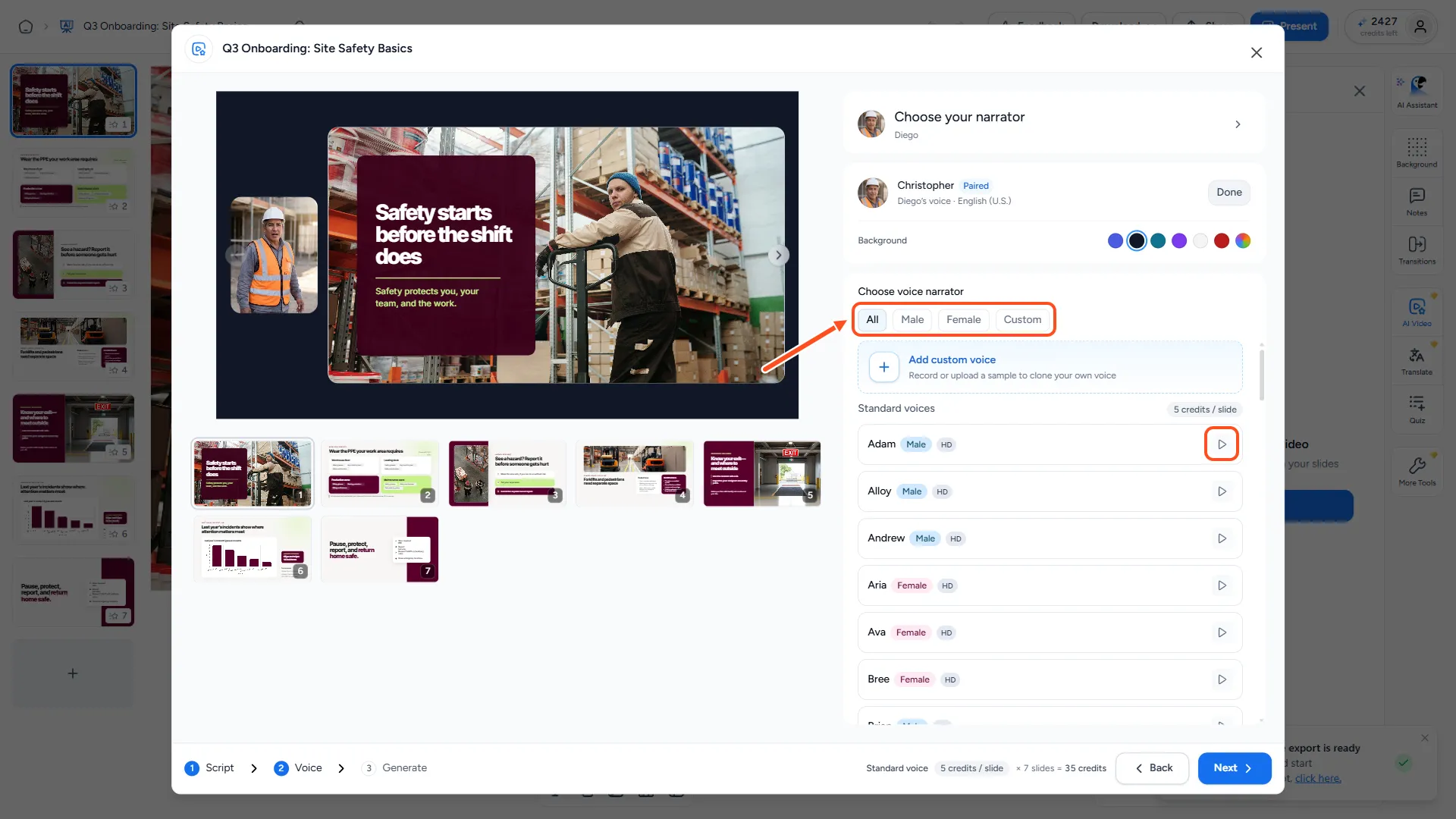This screenshot has width=1456, height=819.
Task: Switch to Custom voices filter
Action: [x=1022, y=320]
